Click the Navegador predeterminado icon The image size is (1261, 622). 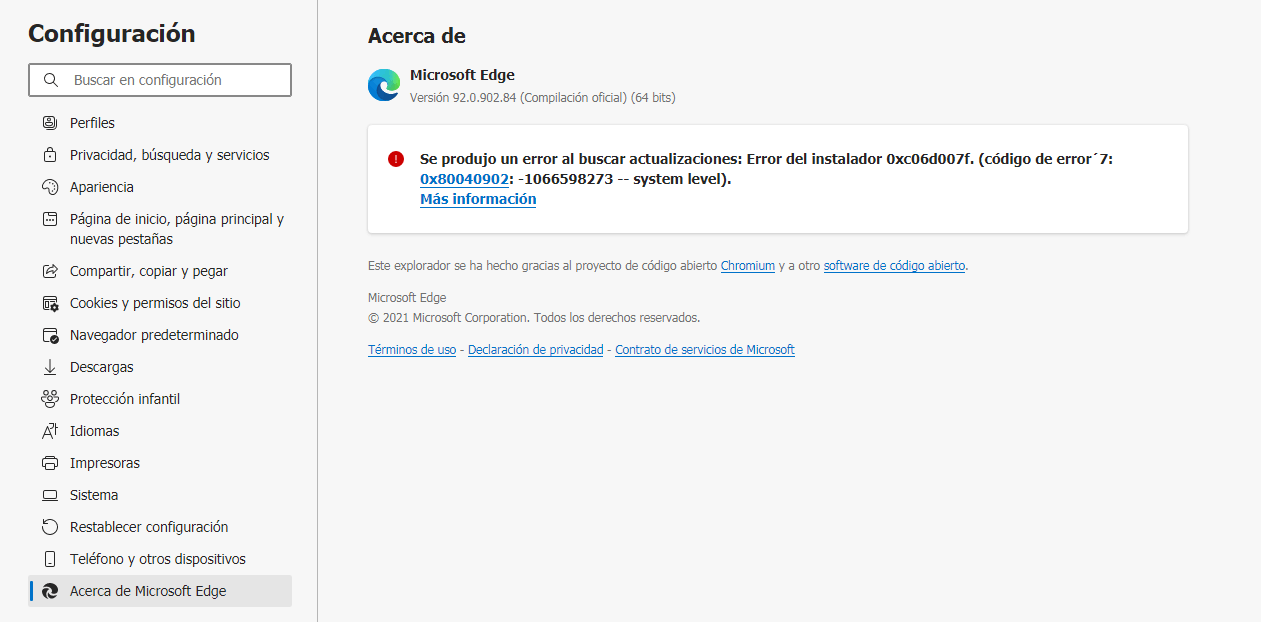pos(50,335)
